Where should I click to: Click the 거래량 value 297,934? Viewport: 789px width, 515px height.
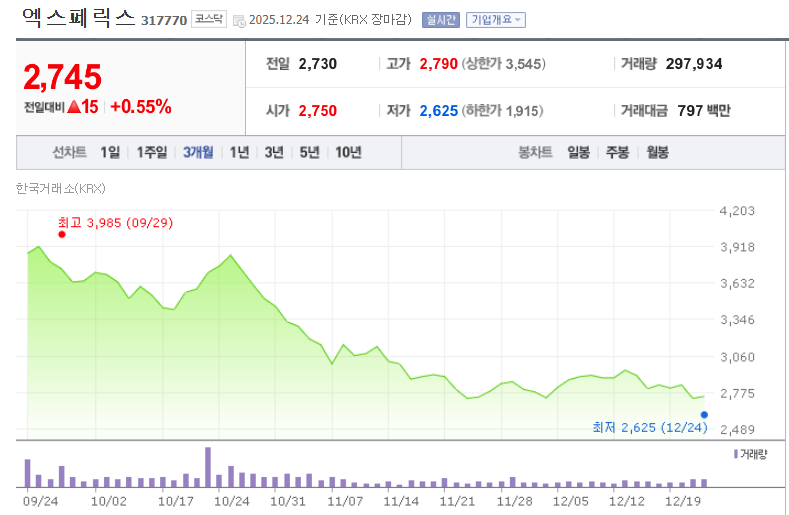[x=694, y=64]
